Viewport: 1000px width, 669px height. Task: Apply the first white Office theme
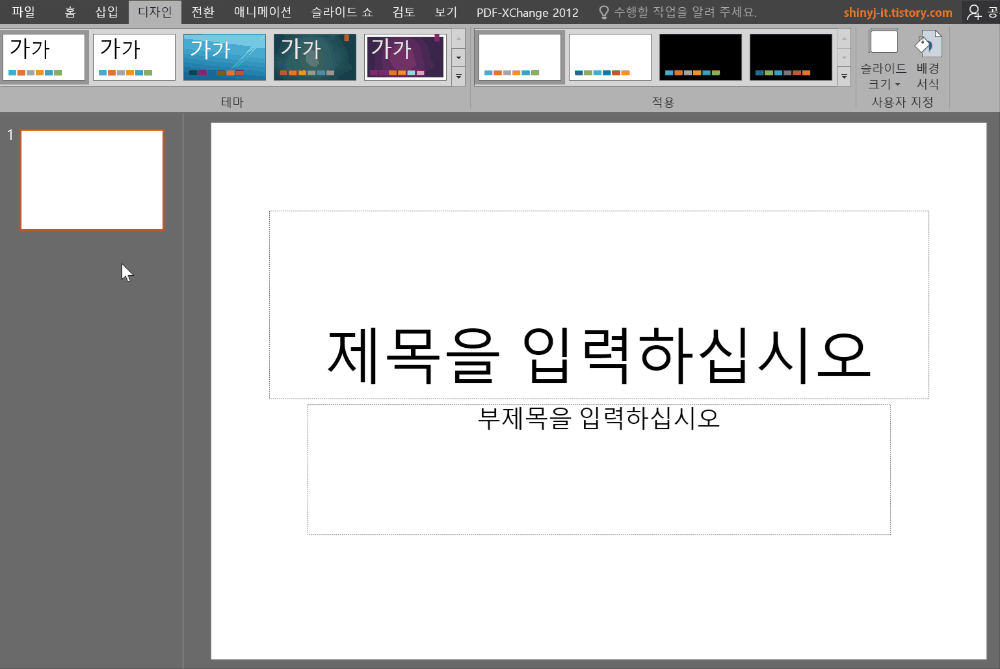[44, 57]
